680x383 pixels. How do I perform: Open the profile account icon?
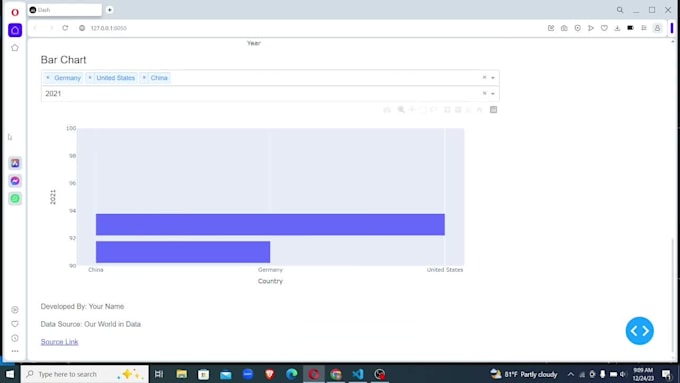click(x=657, y=28)
